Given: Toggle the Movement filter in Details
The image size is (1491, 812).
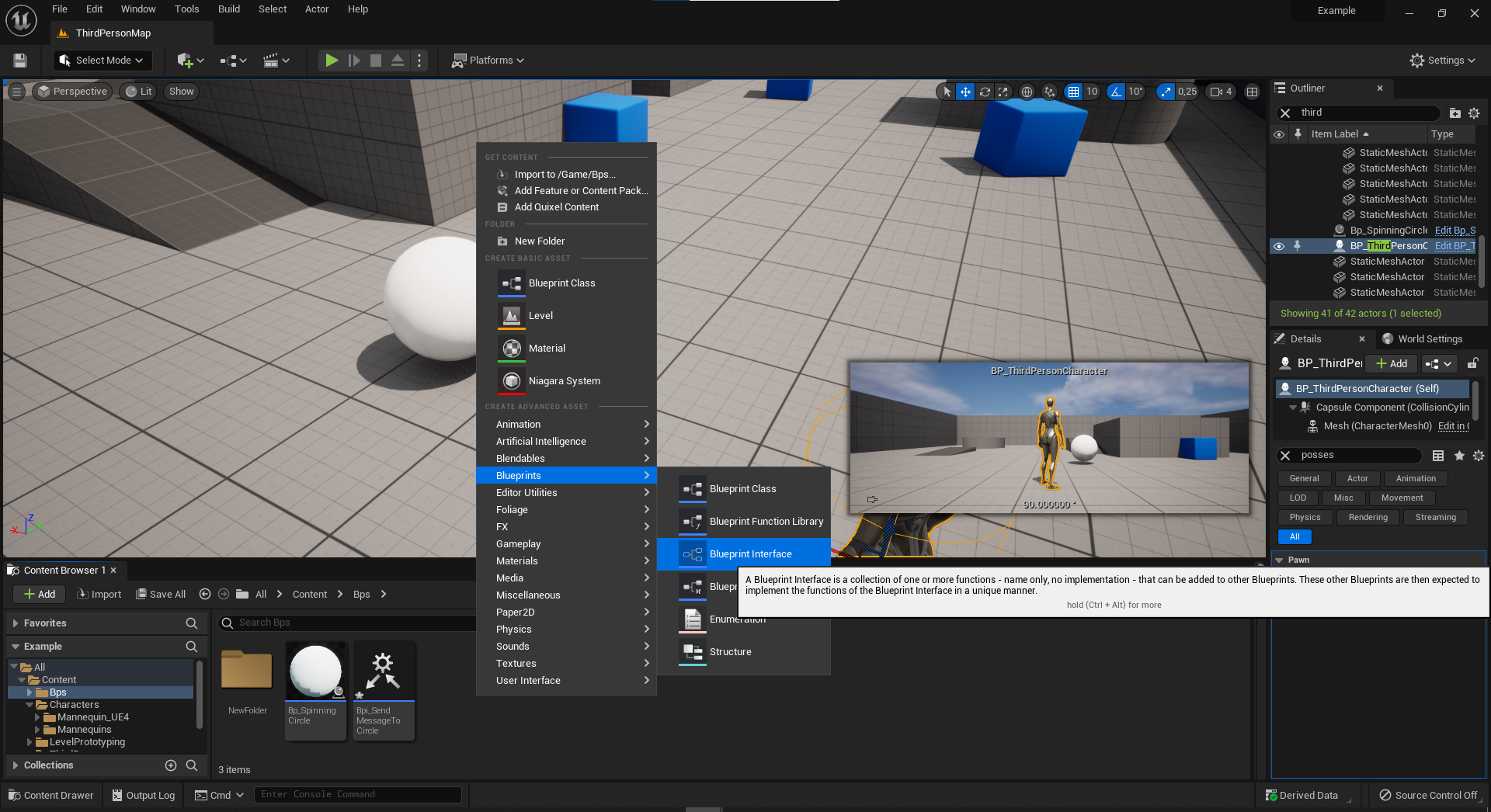Looking at the screenshot, I should (x=1402, y=498).
